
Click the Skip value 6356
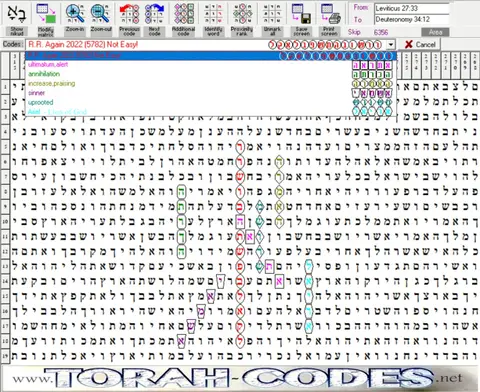pos(381,32)
